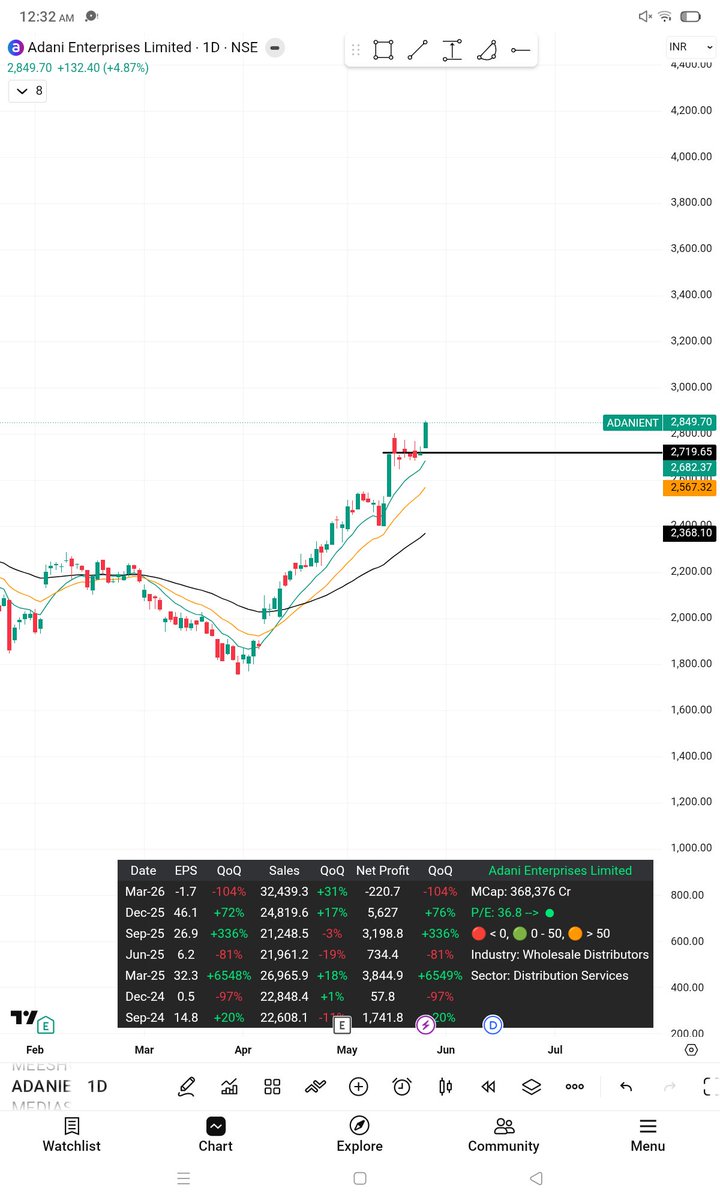720x1200 pixels.
Task: Tap the Sep-25 sales value 21,248.5
Action: point(284,934)
